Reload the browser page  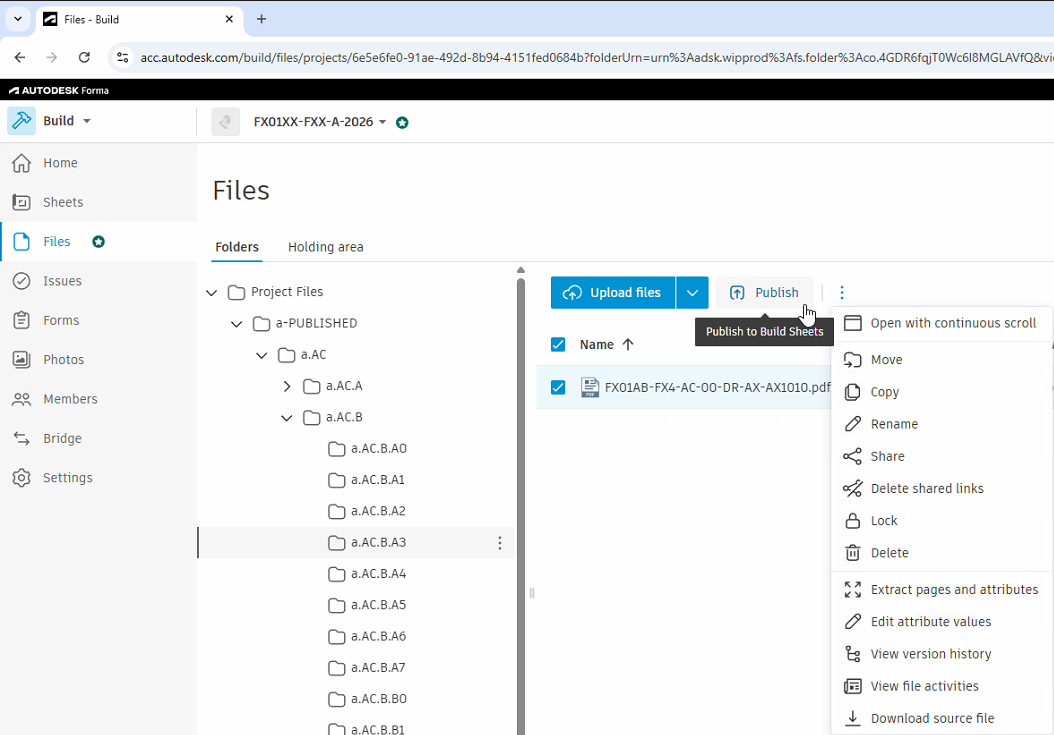click(x=84, y=57)
